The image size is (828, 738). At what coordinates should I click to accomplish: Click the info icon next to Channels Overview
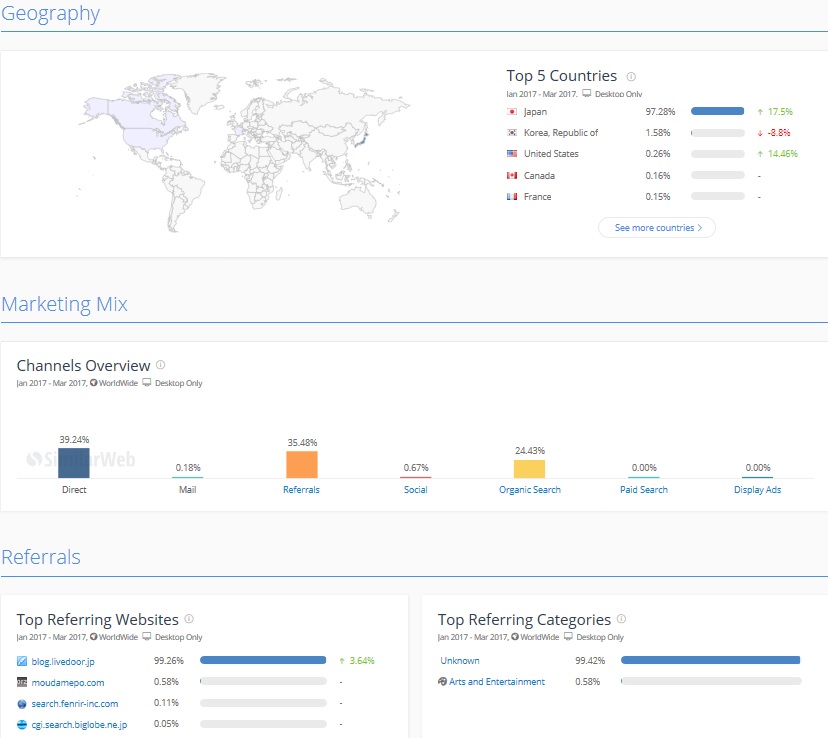click(161, 366)
